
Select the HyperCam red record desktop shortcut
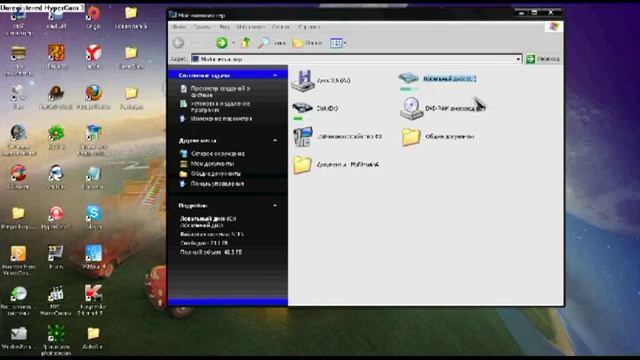(x=56, y=213)
